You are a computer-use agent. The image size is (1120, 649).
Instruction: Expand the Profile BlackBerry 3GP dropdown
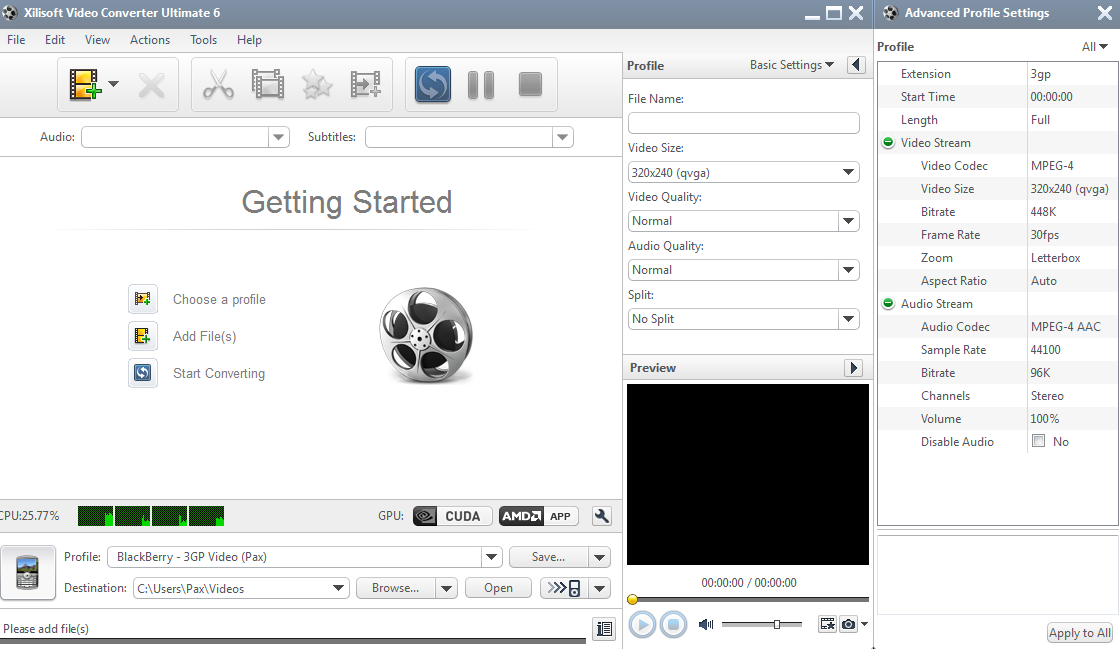coord(491,557)
